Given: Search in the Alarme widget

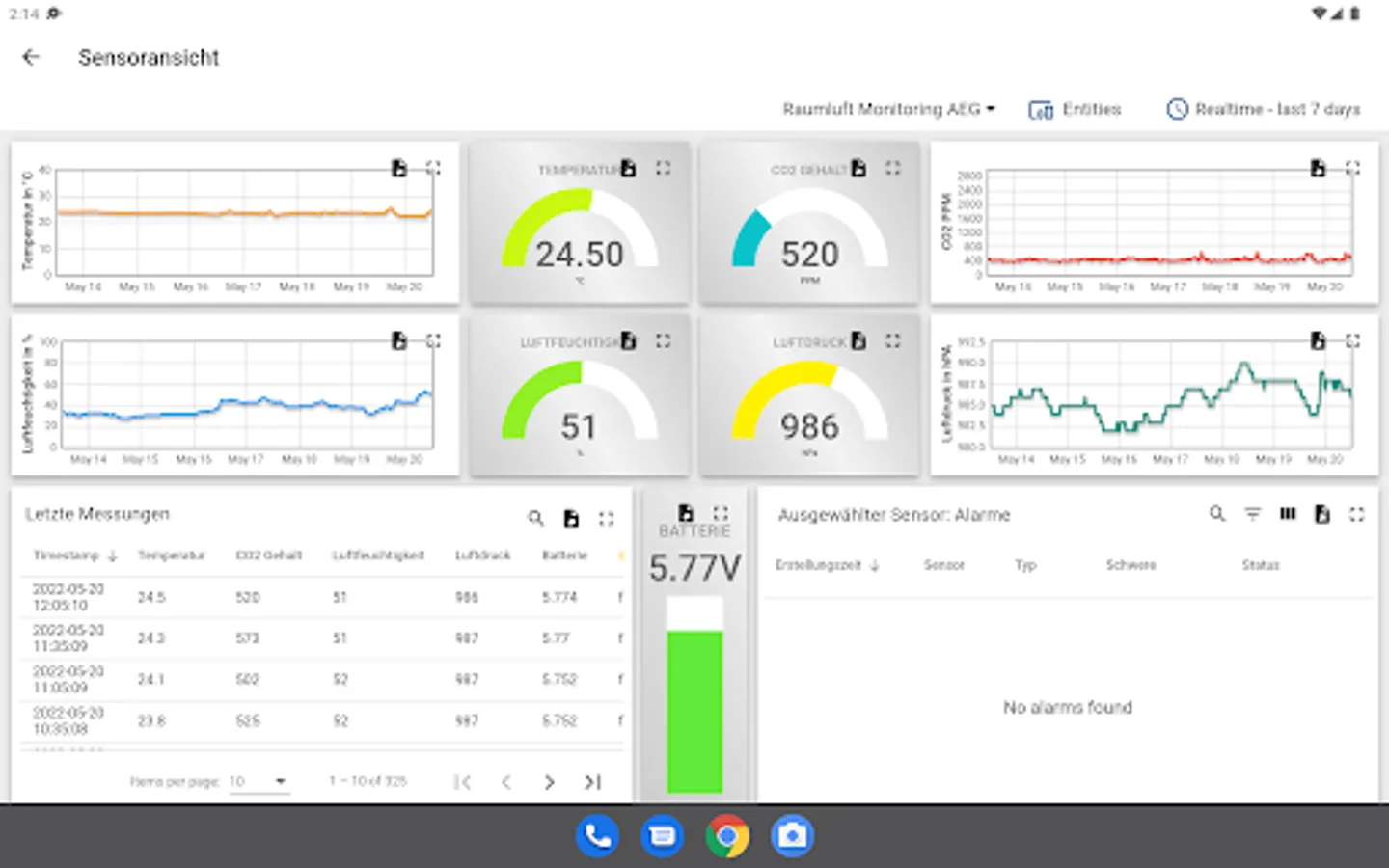Looking at the screenshot, I should [1218, 514].
